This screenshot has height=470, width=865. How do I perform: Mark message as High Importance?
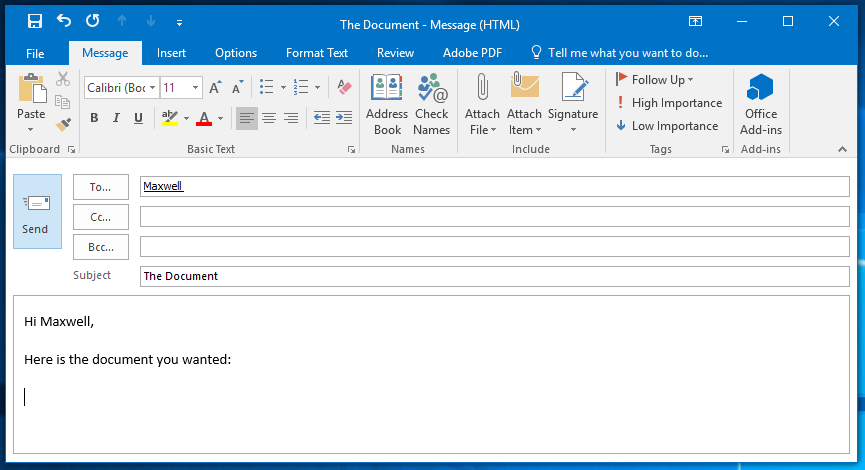[x=669, y=103]
